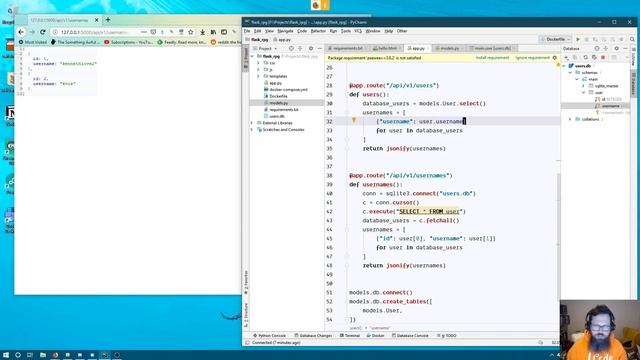The image size is (640, 360).
Task: Open the Docker tool window
Action: click(x=376, y=336)
